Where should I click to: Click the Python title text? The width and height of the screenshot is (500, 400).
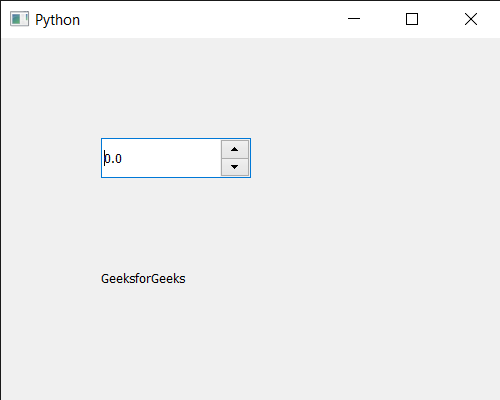57,20
